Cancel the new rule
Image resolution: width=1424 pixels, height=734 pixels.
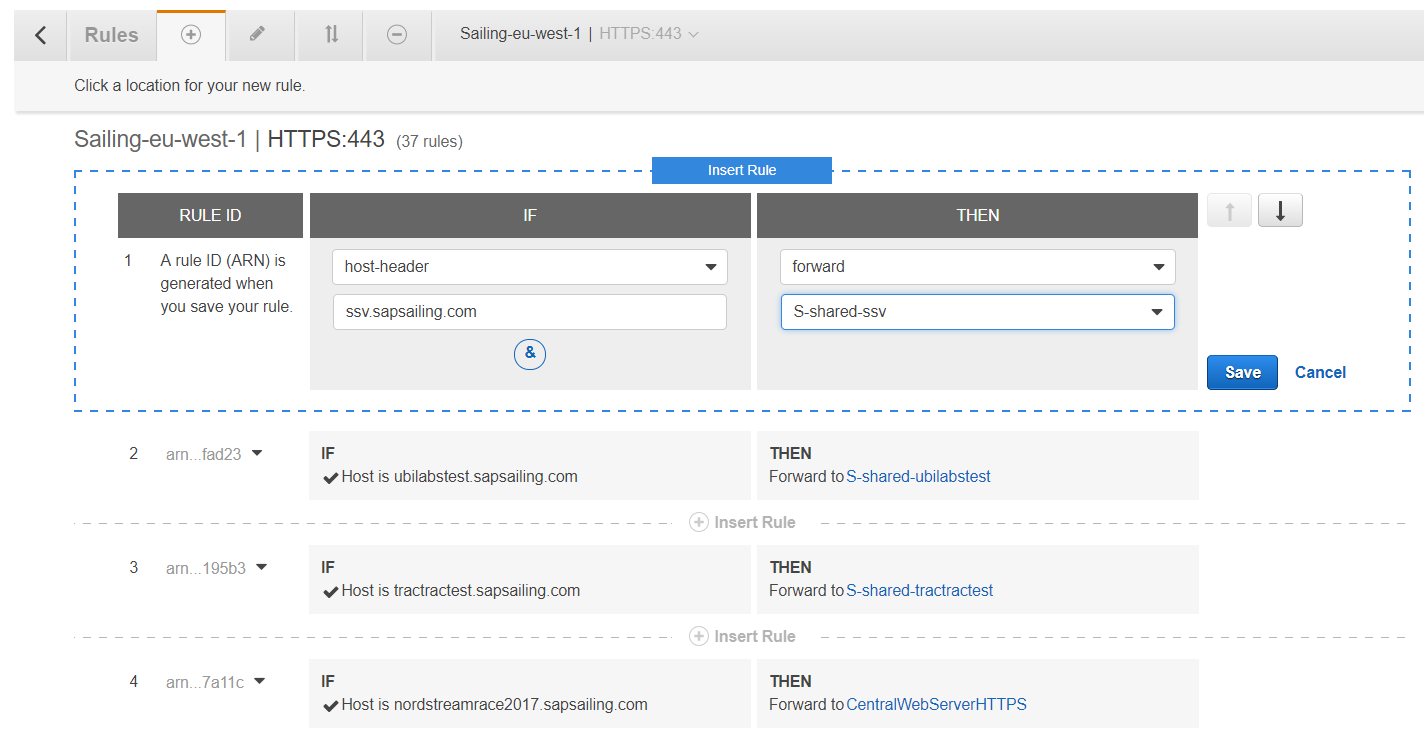coord(1320,372)
